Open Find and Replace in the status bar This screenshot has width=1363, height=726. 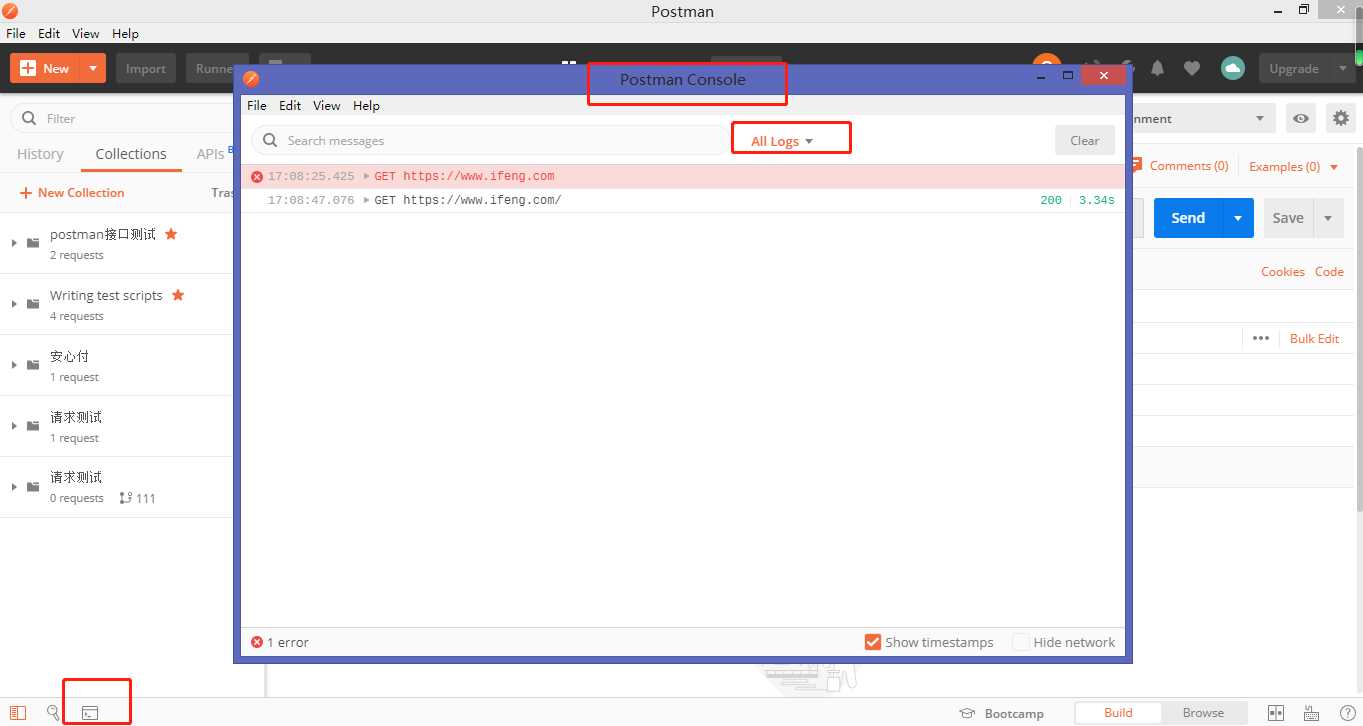tap(53, 713)
